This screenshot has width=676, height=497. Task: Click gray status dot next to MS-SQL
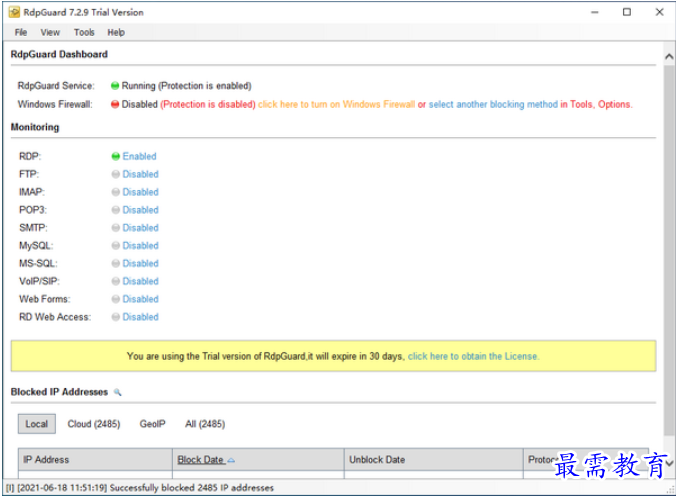[x=116, y=263]
